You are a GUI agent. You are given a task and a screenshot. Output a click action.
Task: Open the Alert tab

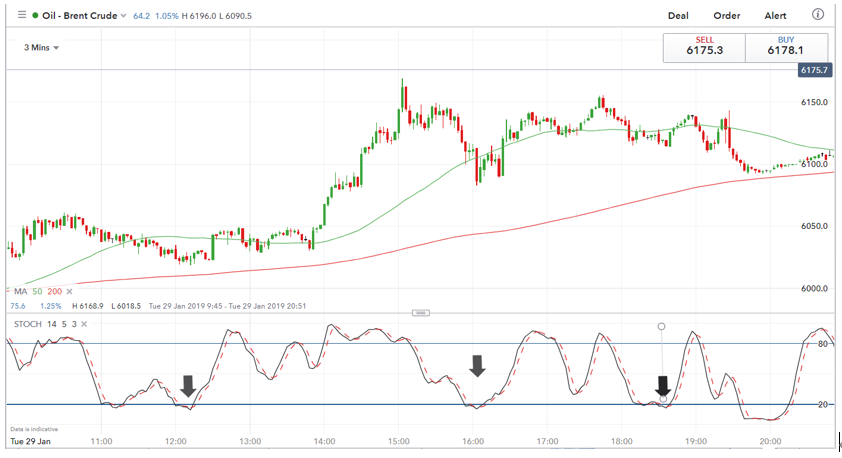pyautogui.click(x=775, y=16)
